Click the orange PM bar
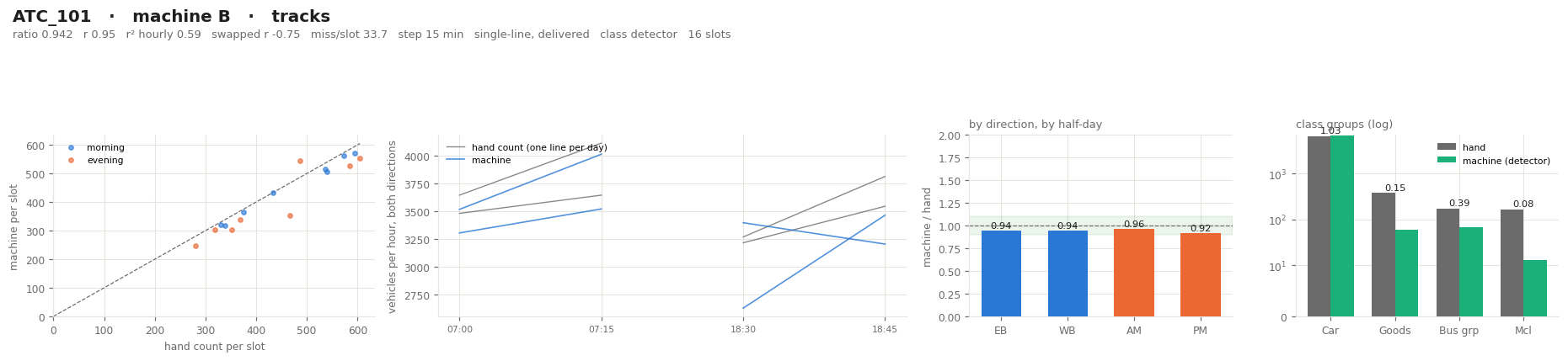Image resolution: width=1568 pixels, height=361 pixels. click(1200, 274)
